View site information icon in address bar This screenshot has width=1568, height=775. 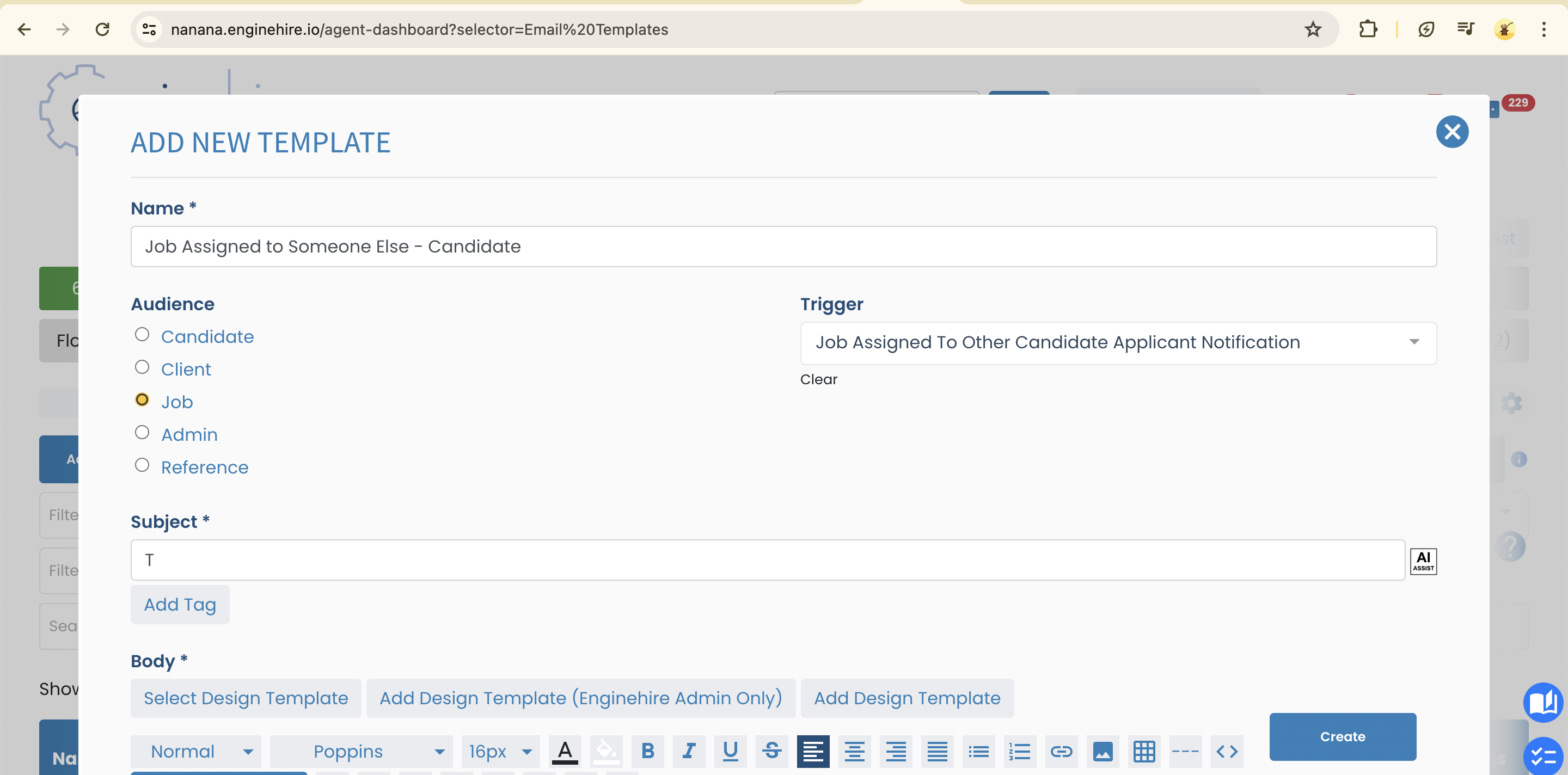pyautogui.click(x=149, y=29)
